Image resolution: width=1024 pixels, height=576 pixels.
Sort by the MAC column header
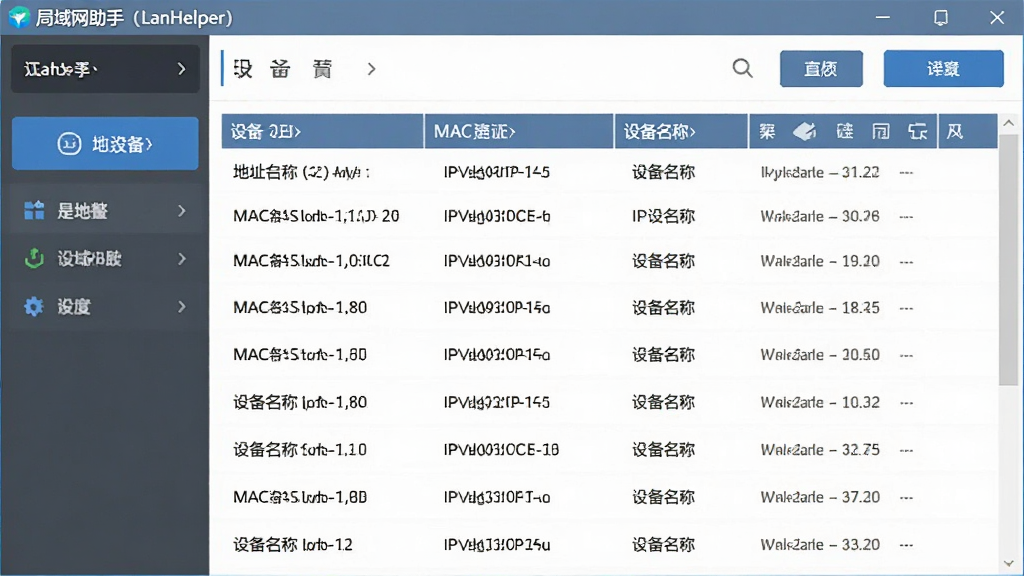(x=519, y=131)
